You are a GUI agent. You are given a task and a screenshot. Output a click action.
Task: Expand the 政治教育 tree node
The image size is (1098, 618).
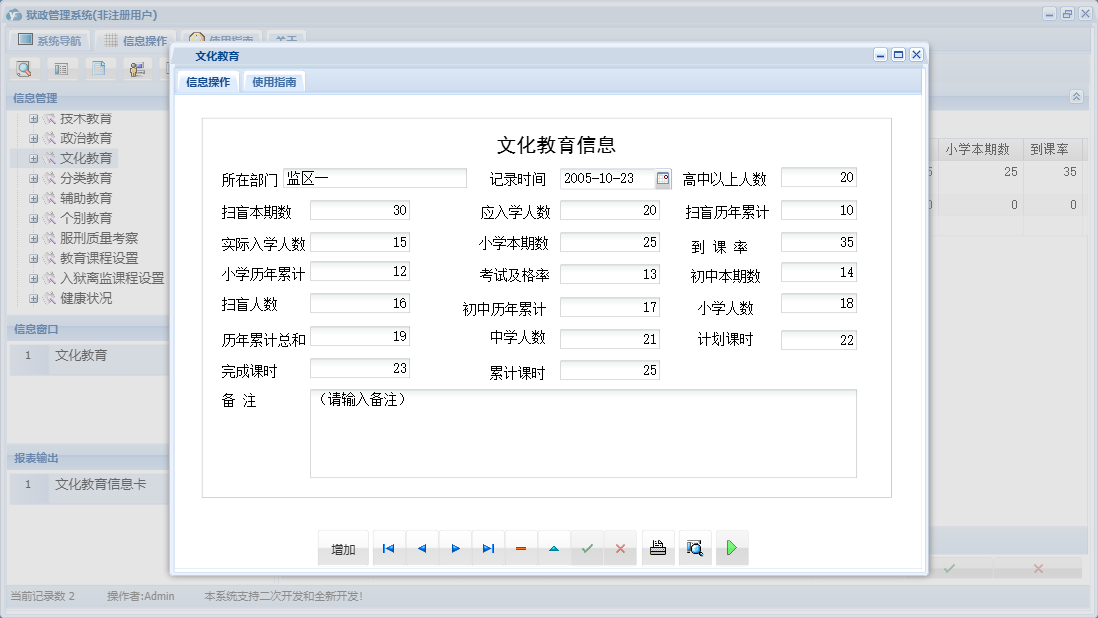33,139
